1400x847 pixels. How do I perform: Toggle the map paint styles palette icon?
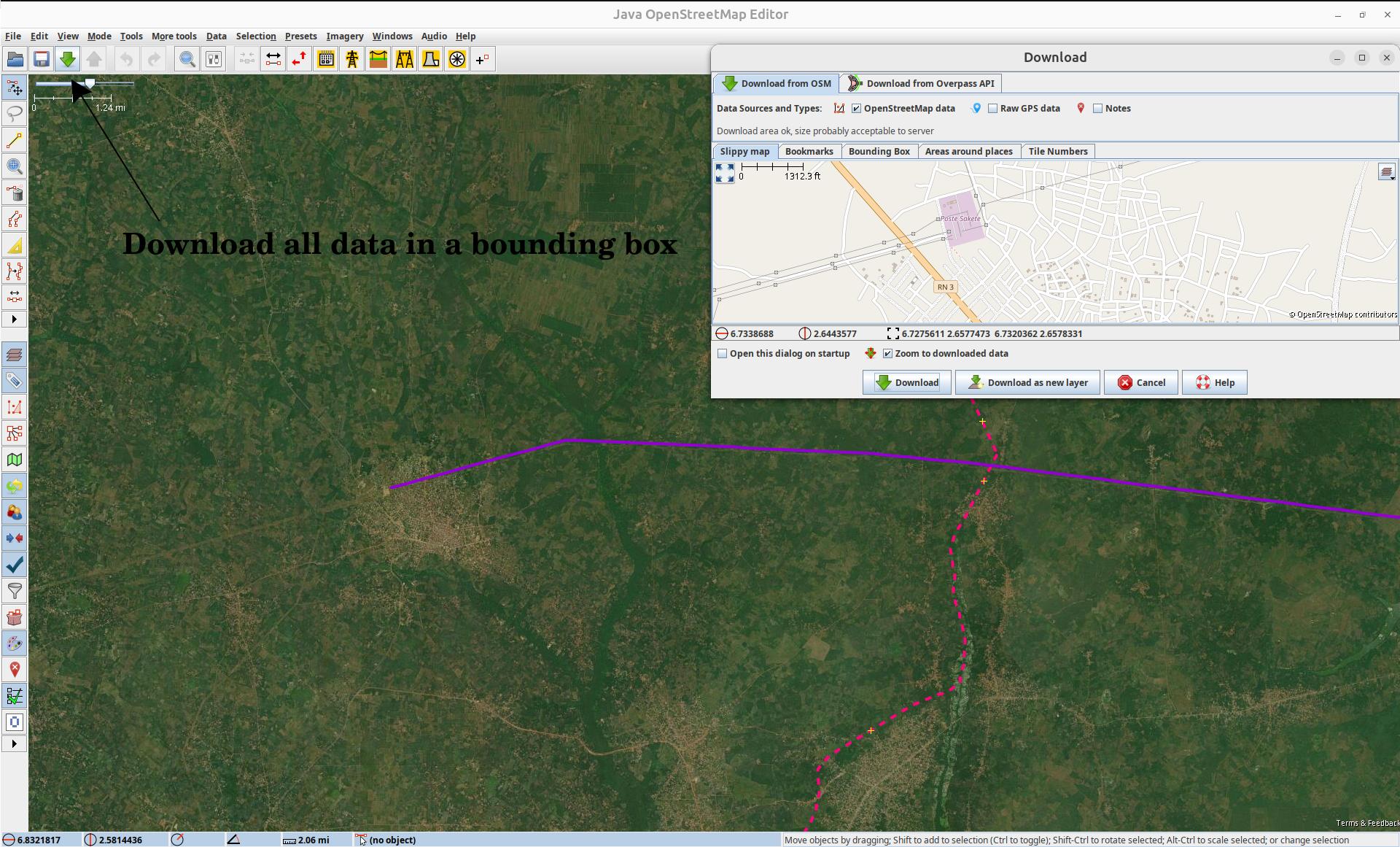[x=15, y=643]
